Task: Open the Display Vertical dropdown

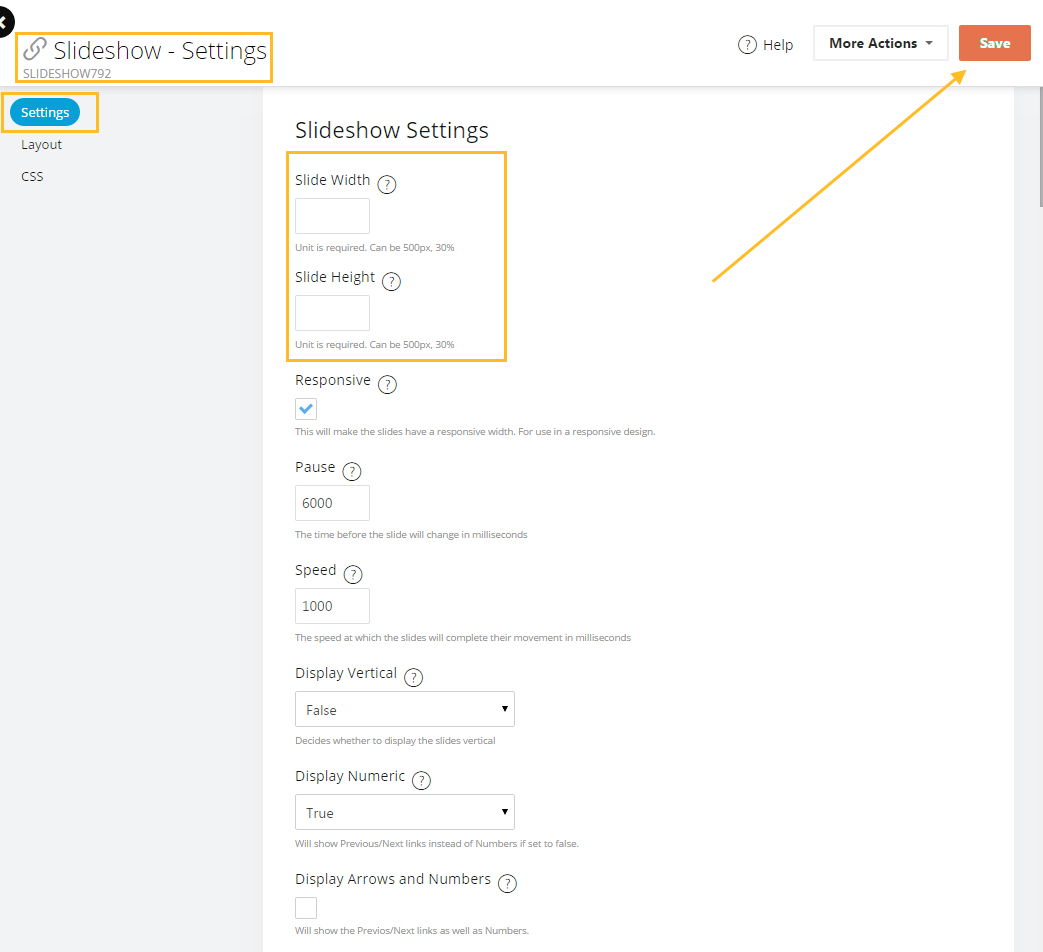Action: [x=404, y=708]
